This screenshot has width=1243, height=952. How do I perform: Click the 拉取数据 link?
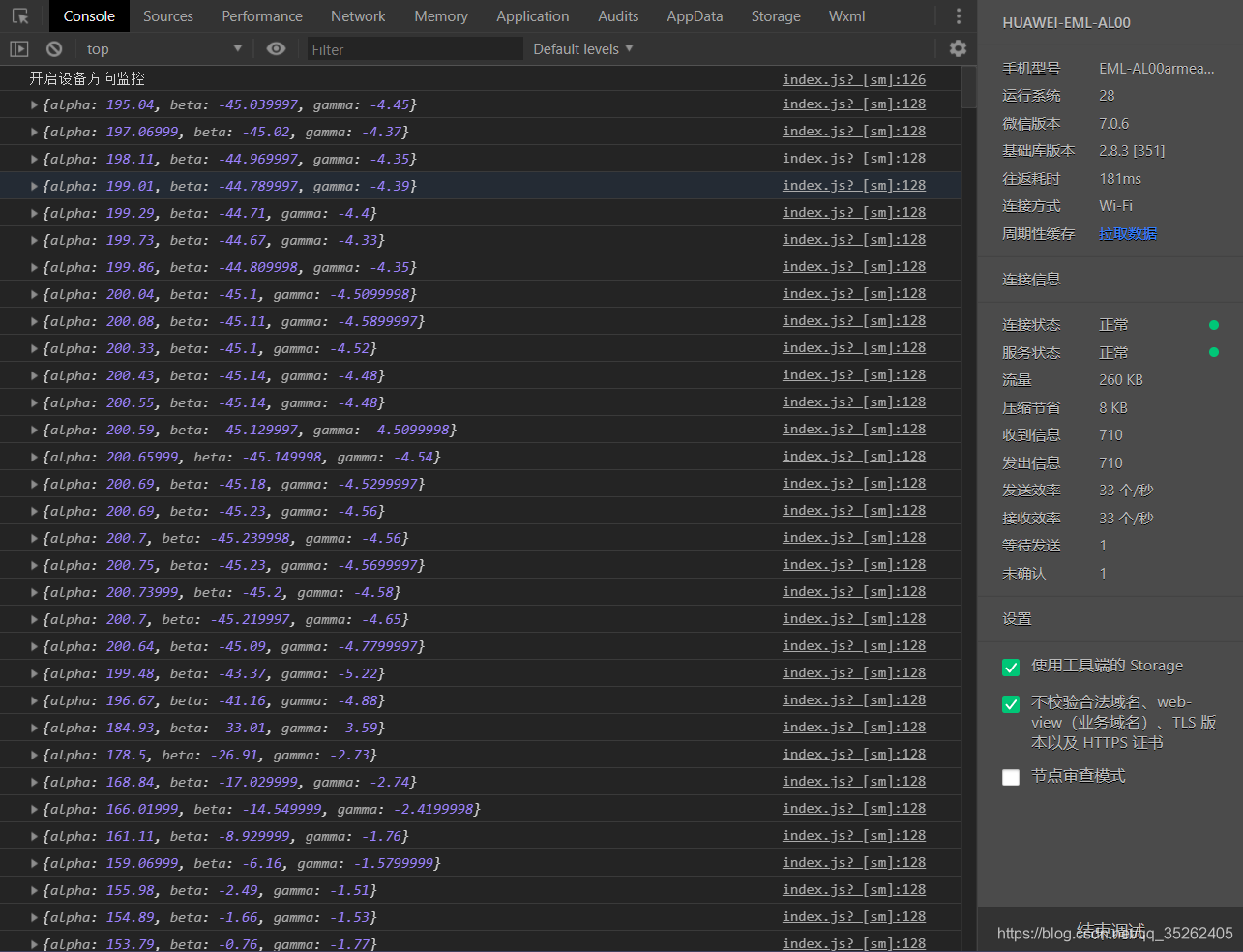pyautogui.click(x=1128, y=233)
